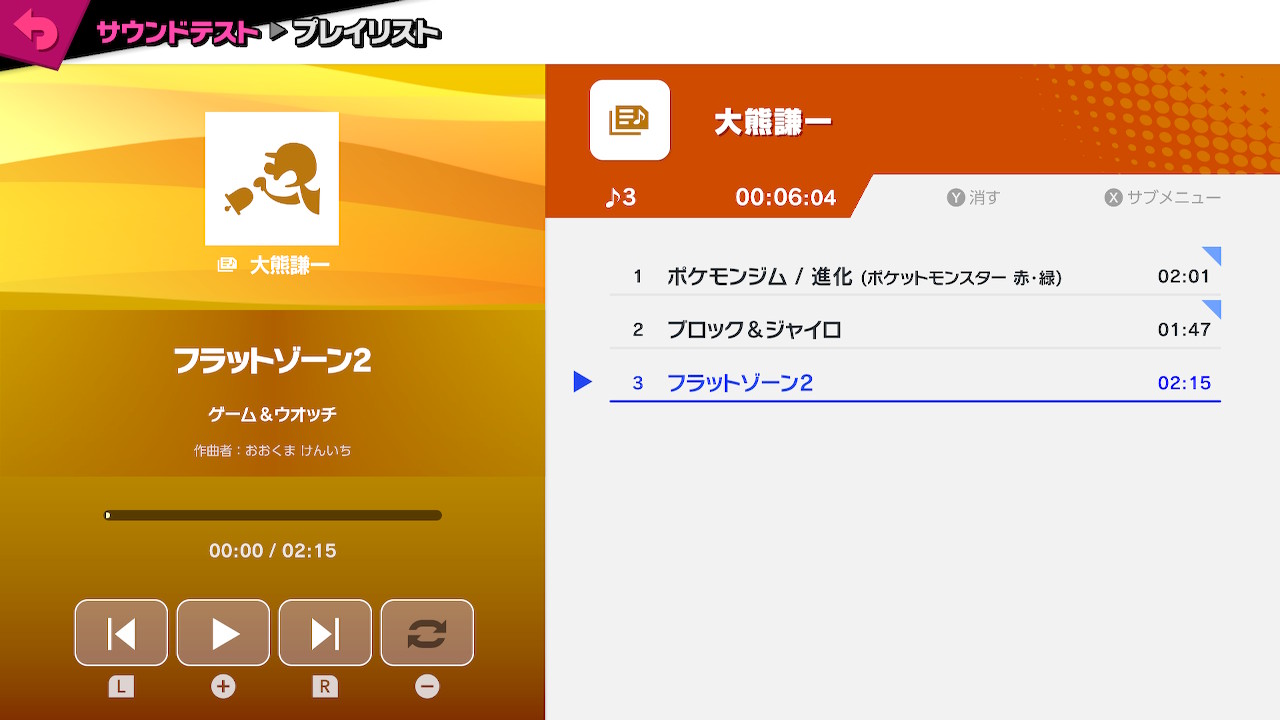This screenshot has width=1280, height=720.
Task: Click the 02:15 duration of track 3
Action: (x=1184, y=383)
